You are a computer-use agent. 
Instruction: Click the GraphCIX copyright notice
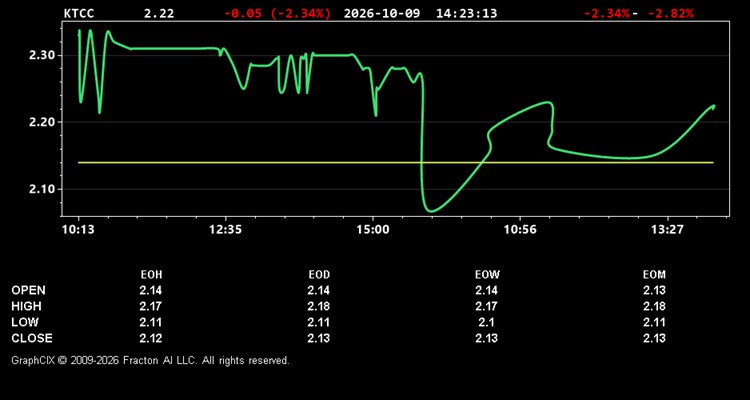point(150,360)
